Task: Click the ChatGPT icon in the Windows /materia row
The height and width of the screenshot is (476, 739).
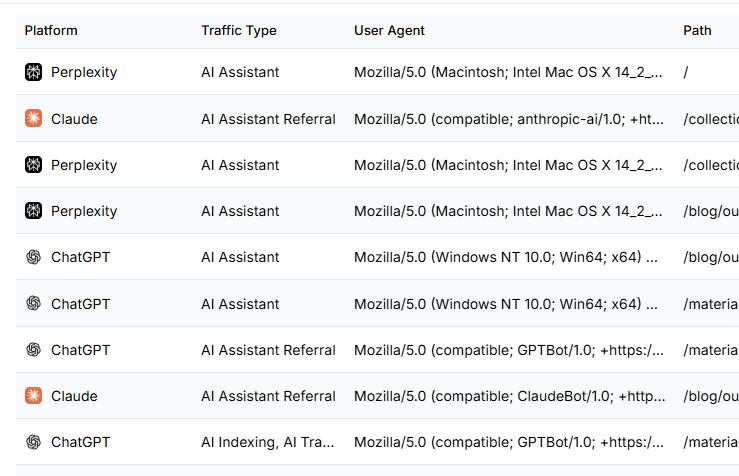Action: point(33,304)
